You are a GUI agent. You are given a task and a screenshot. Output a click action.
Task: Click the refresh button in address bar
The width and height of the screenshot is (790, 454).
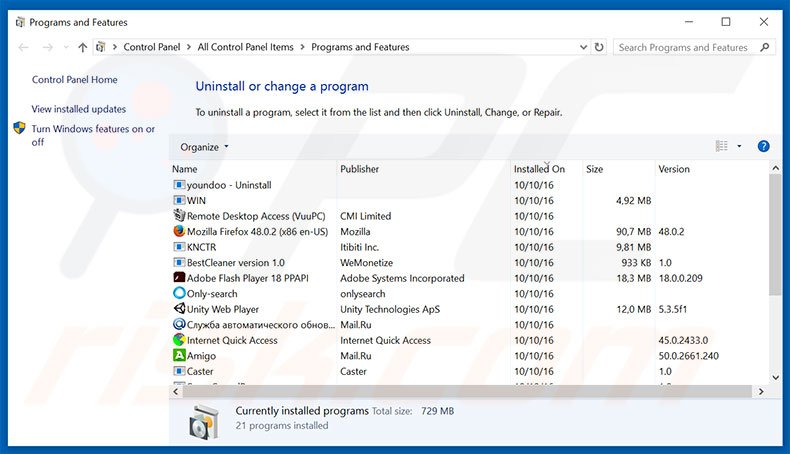tap(599, 47)
